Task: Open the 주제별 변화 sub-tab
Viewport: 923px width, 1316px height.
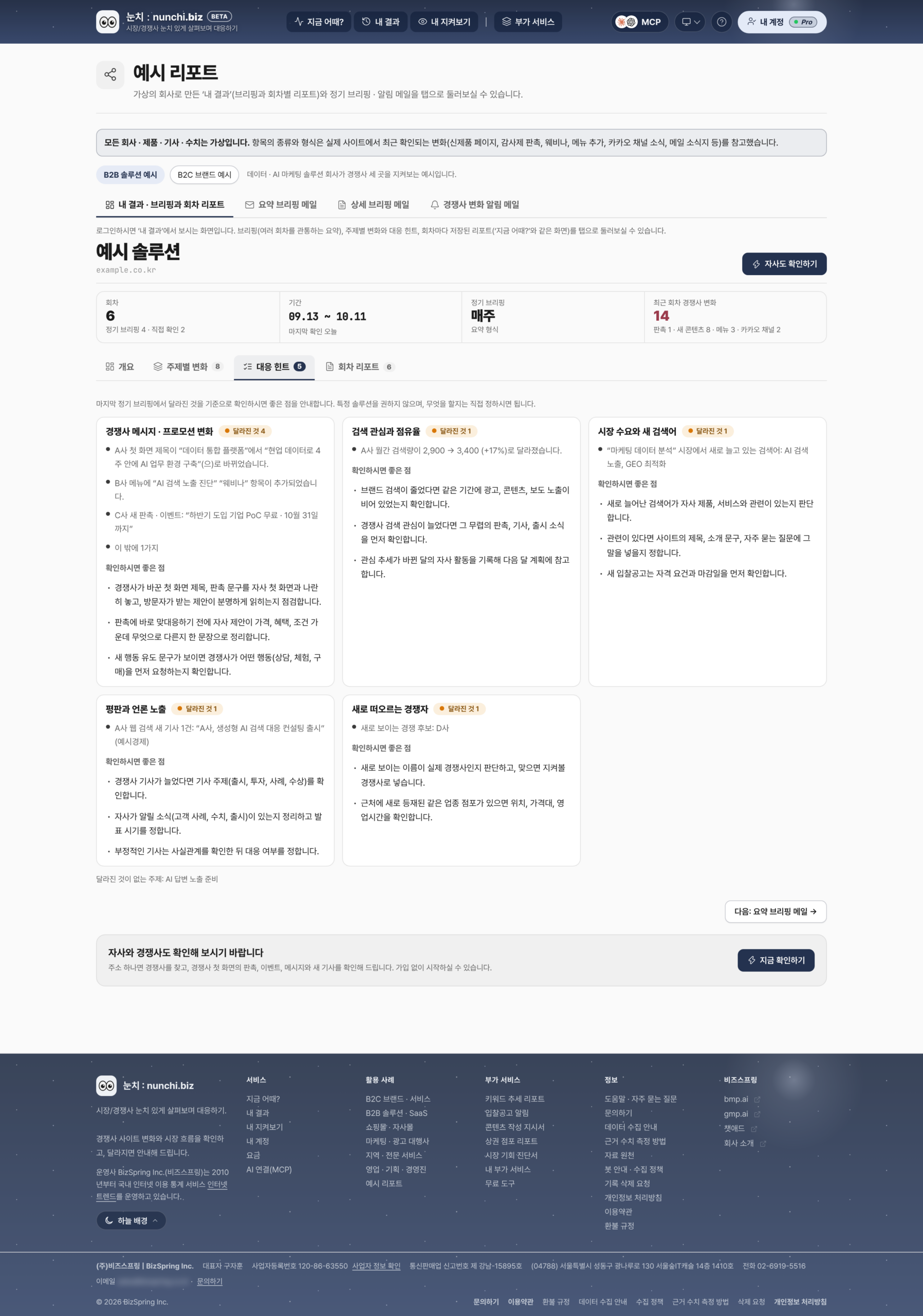Action: [188, 367]
